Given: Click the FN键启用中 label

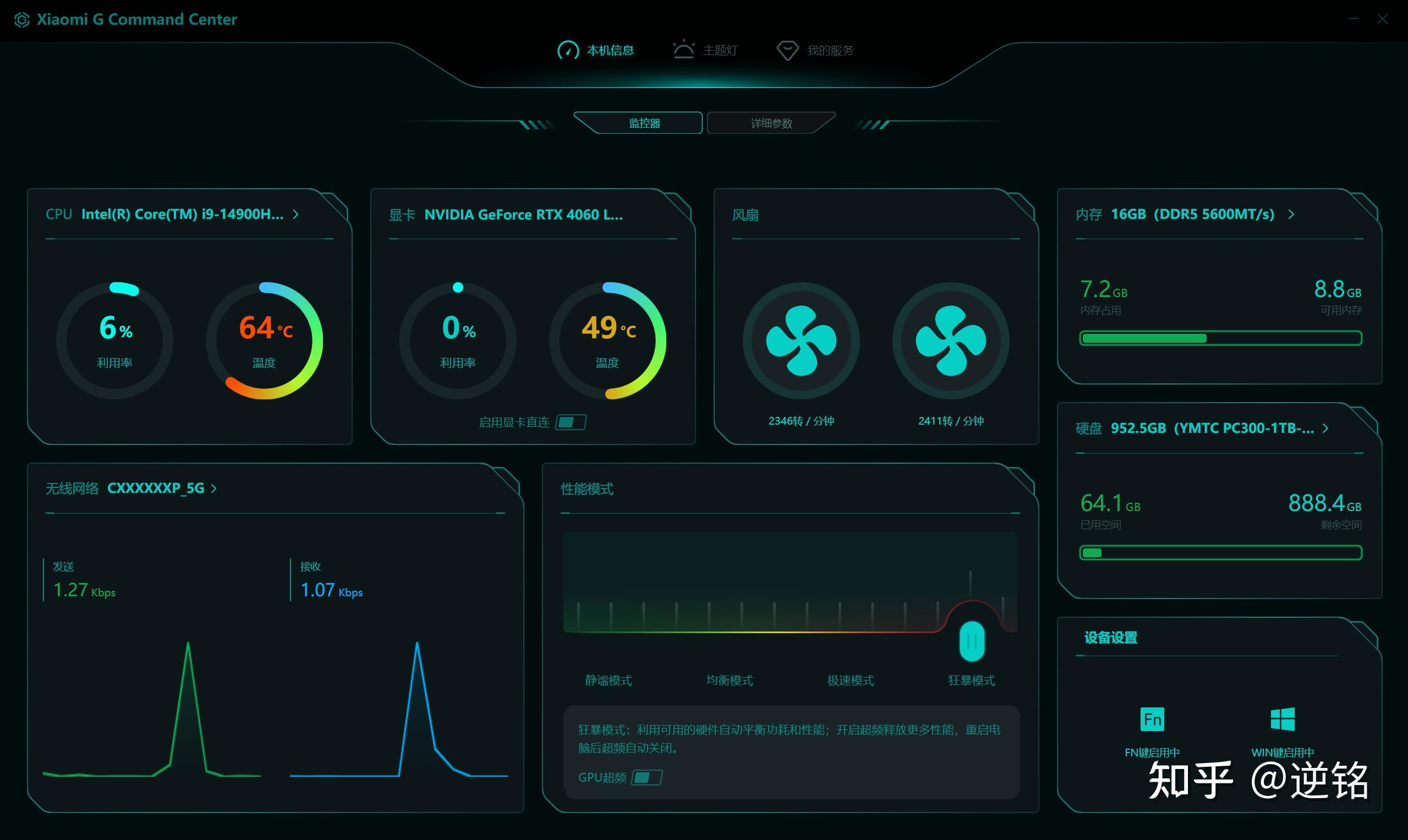Looking at the screenshot, I should tap(1152, 753).
